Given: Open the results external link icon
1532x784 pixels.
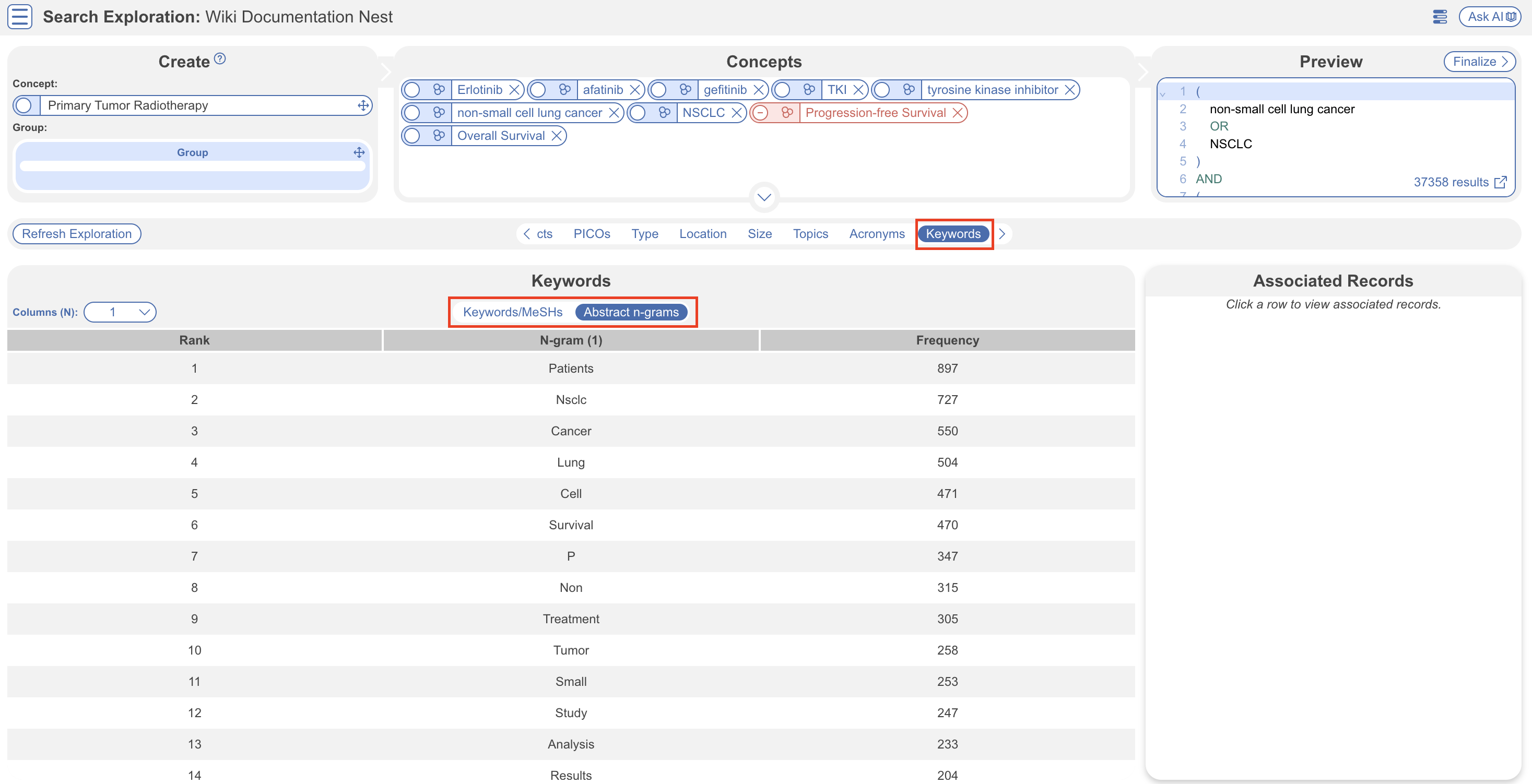Looking at the screenshot, I should click(x=1501, y=183).
